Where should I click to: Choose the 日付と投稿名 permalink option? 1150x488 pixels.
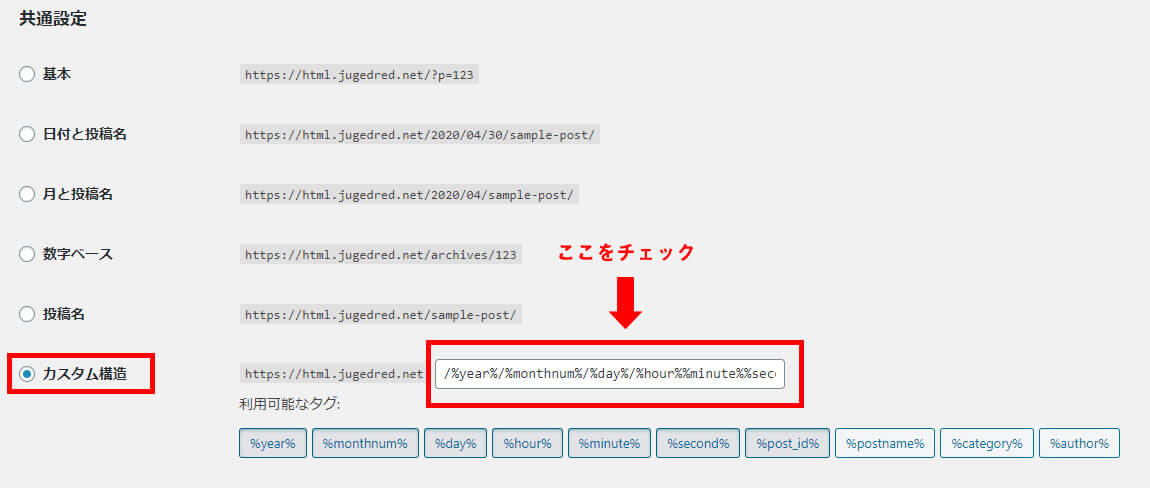point(27,134)
